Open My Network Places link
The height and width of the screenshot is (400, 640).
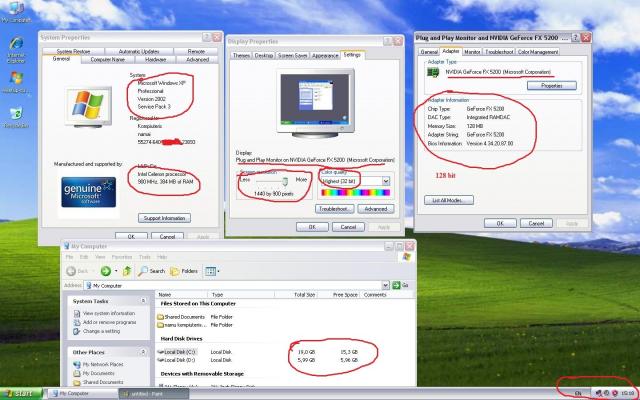tap(98, 364)
